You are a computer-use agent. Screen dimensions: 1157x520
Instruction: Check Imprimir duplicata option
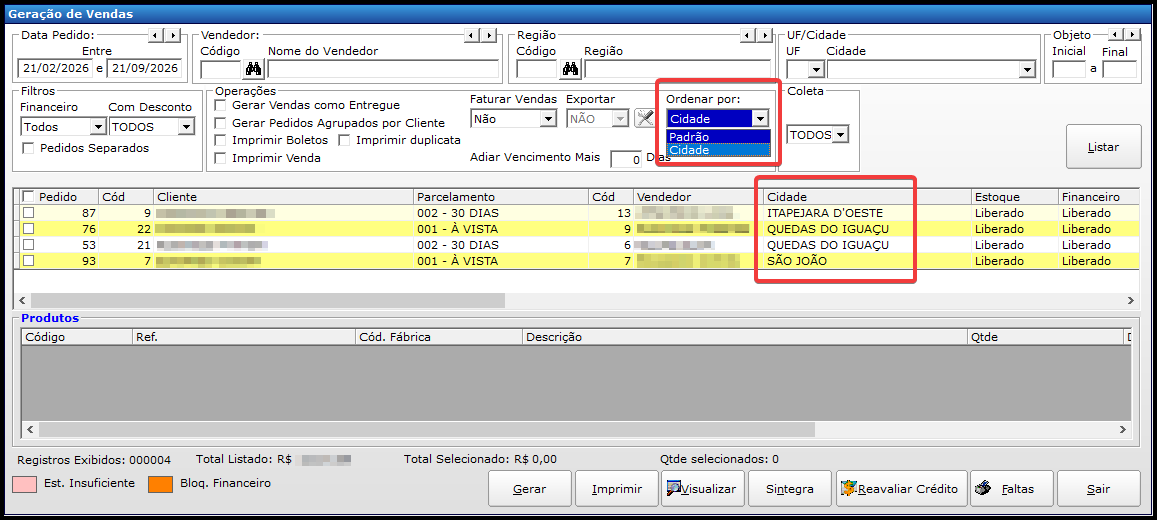(344, 140)
